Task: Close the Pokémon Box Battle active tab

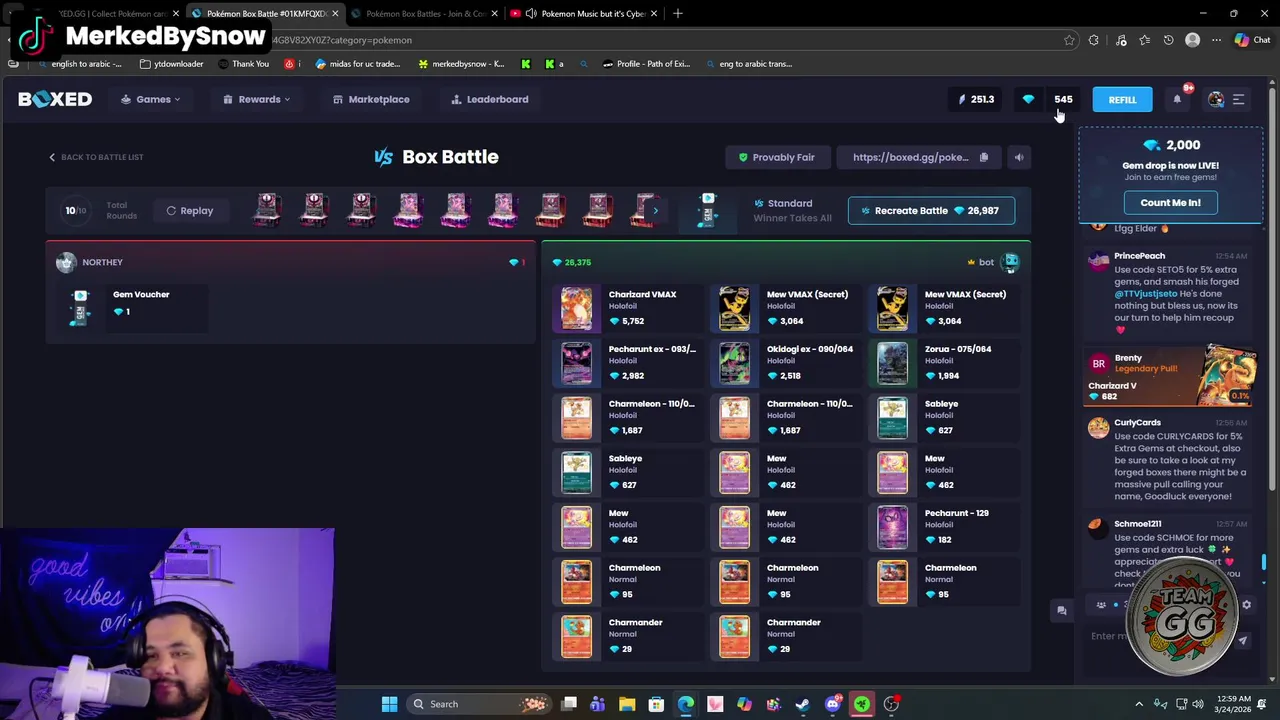Action: pos(335,14)
